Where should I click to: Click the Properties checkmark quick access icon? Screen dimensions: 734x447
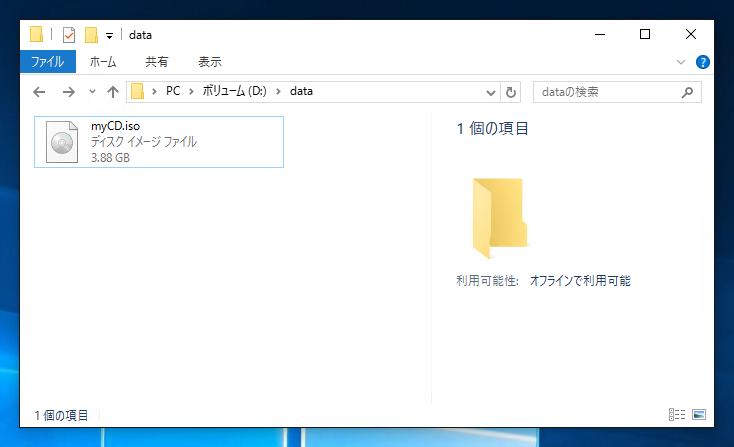pyautogui.click(x=69, y=35)
